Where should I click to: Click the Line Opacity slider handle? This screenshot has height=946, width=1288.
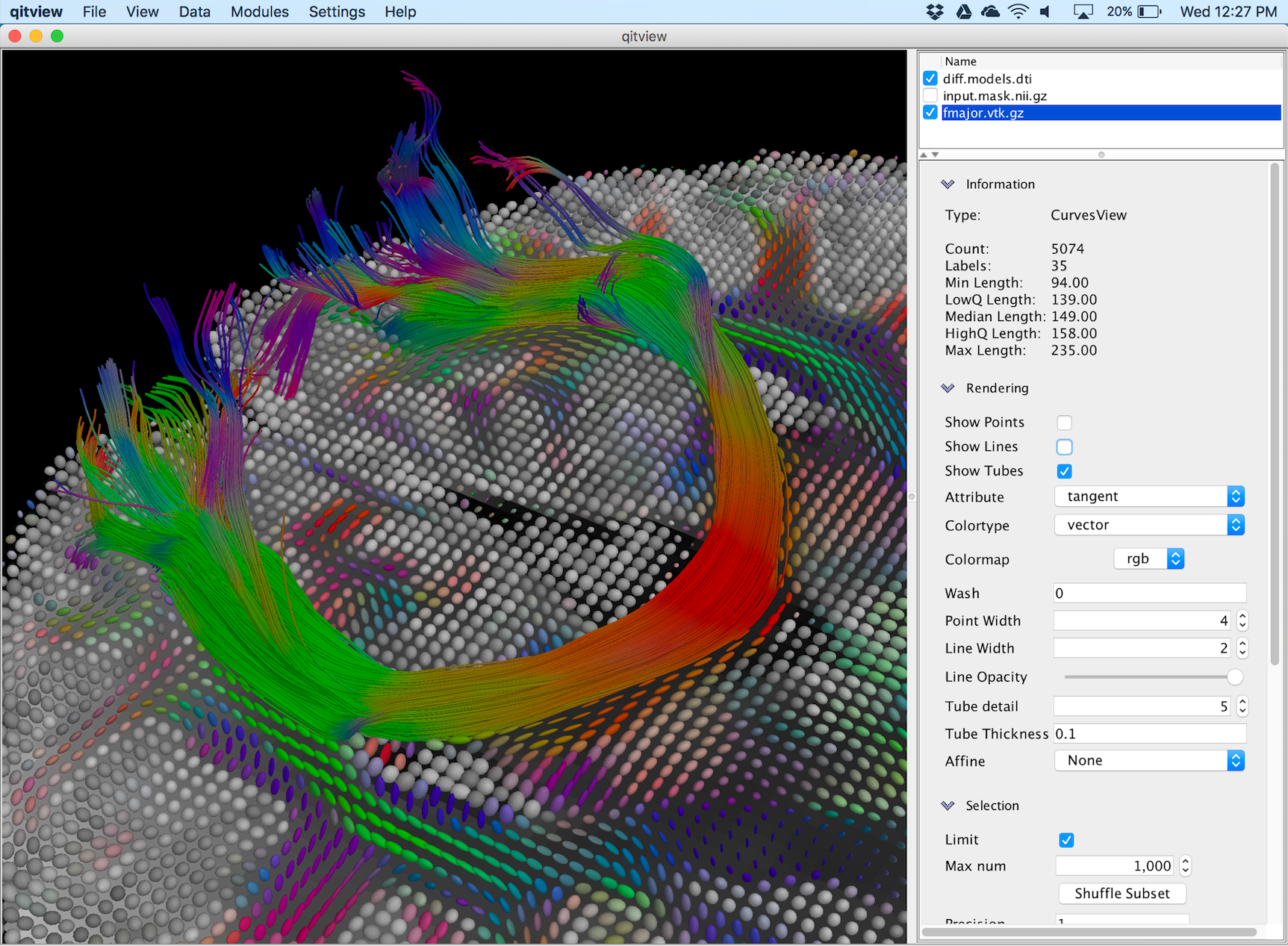(1235, 677)
